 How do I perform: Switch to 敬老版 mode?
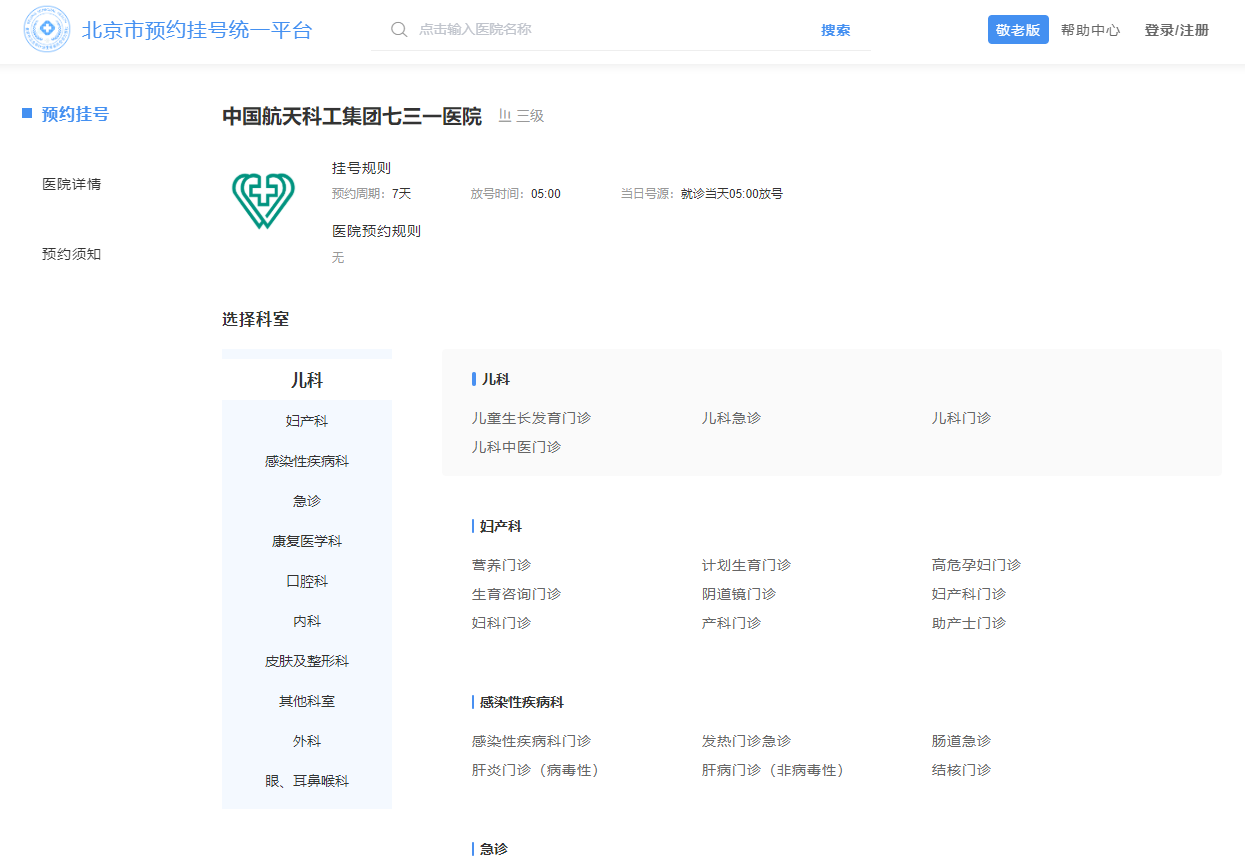[x=1018, y=30]
